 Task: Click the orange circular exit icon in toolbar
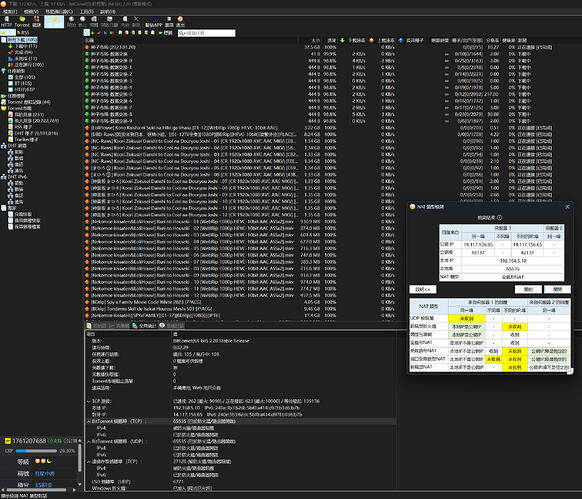click(180, 22)
